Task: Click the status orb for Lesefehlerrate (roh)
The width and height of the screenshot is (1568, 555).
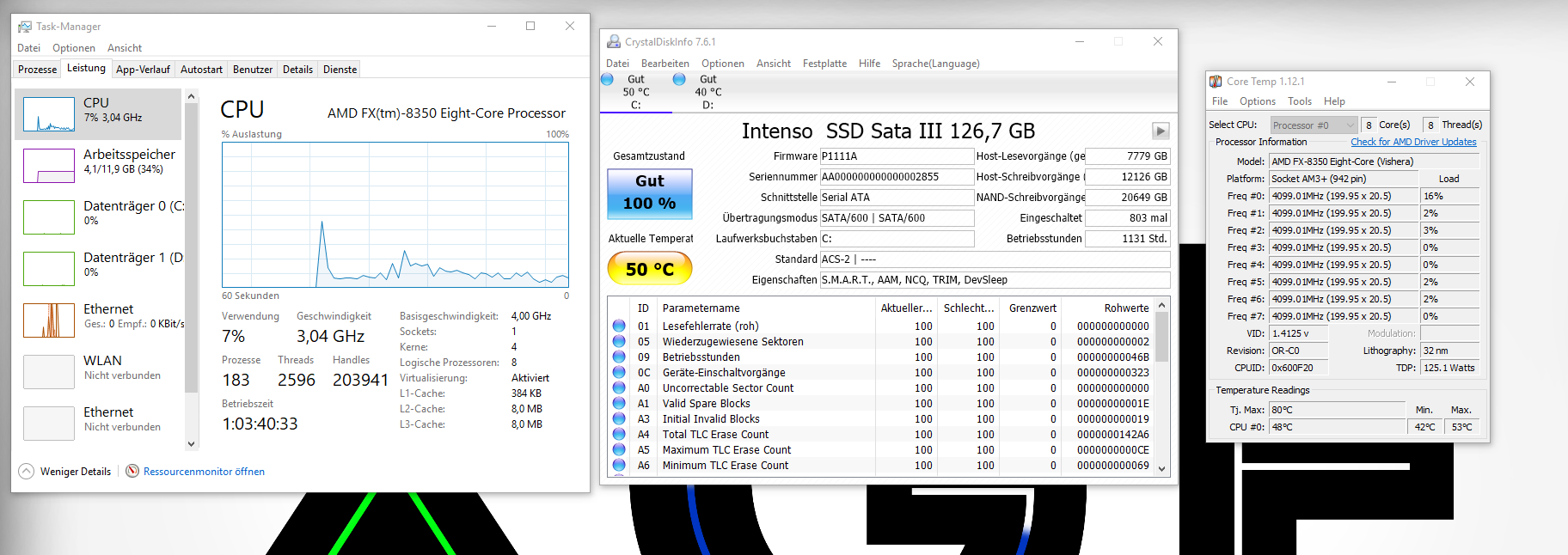Action: pos(619,326)
